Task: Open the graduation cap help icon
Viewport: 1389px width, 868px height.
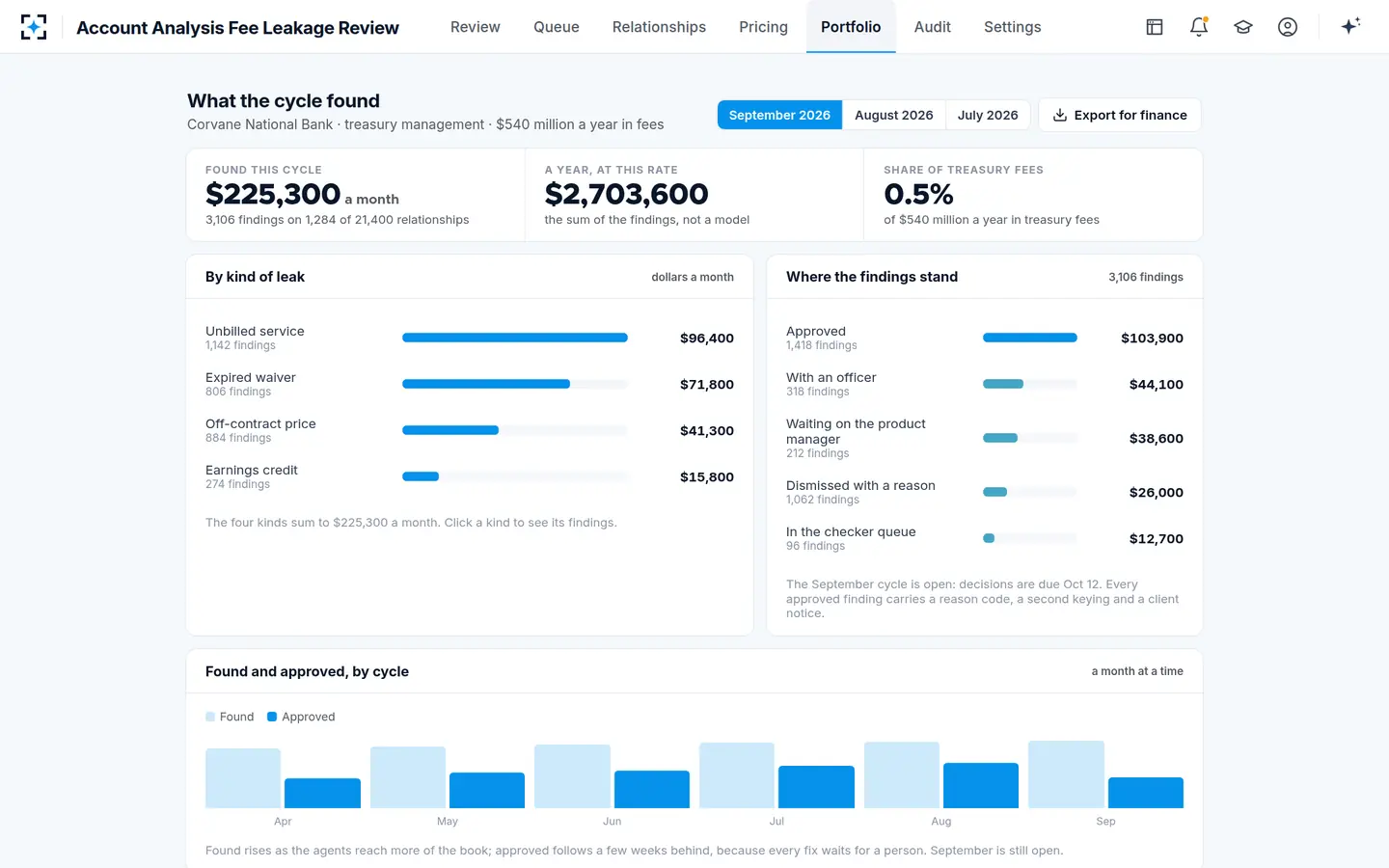Action: tap(1243, 27)
